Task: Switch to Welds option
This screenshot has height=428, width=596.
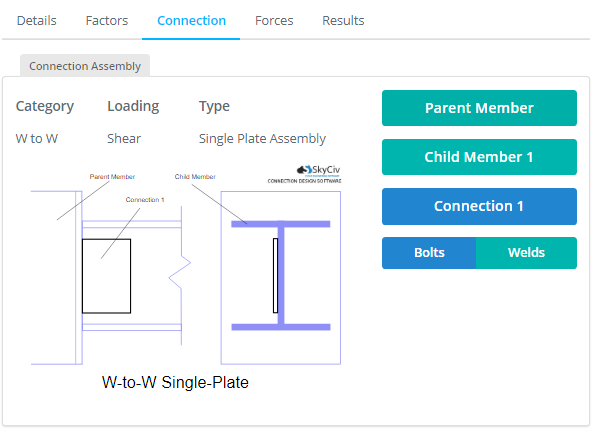Action: [x=526, y=253]
